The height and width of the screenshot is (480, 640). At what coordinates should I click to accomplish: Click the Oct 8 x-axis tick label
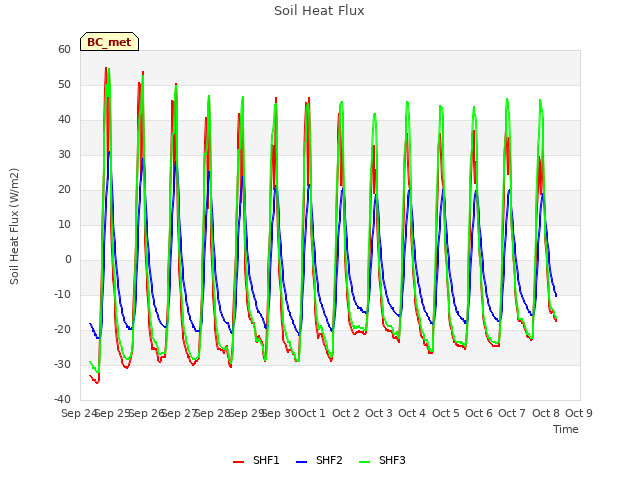546,413
